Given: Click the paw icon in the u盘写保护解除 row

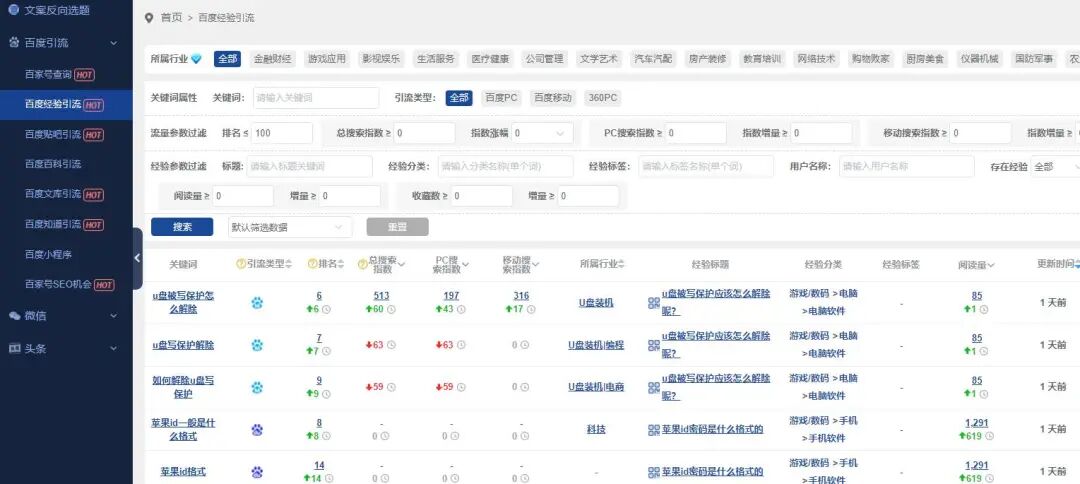Looking at the screenshot, I should click(257, 345).
